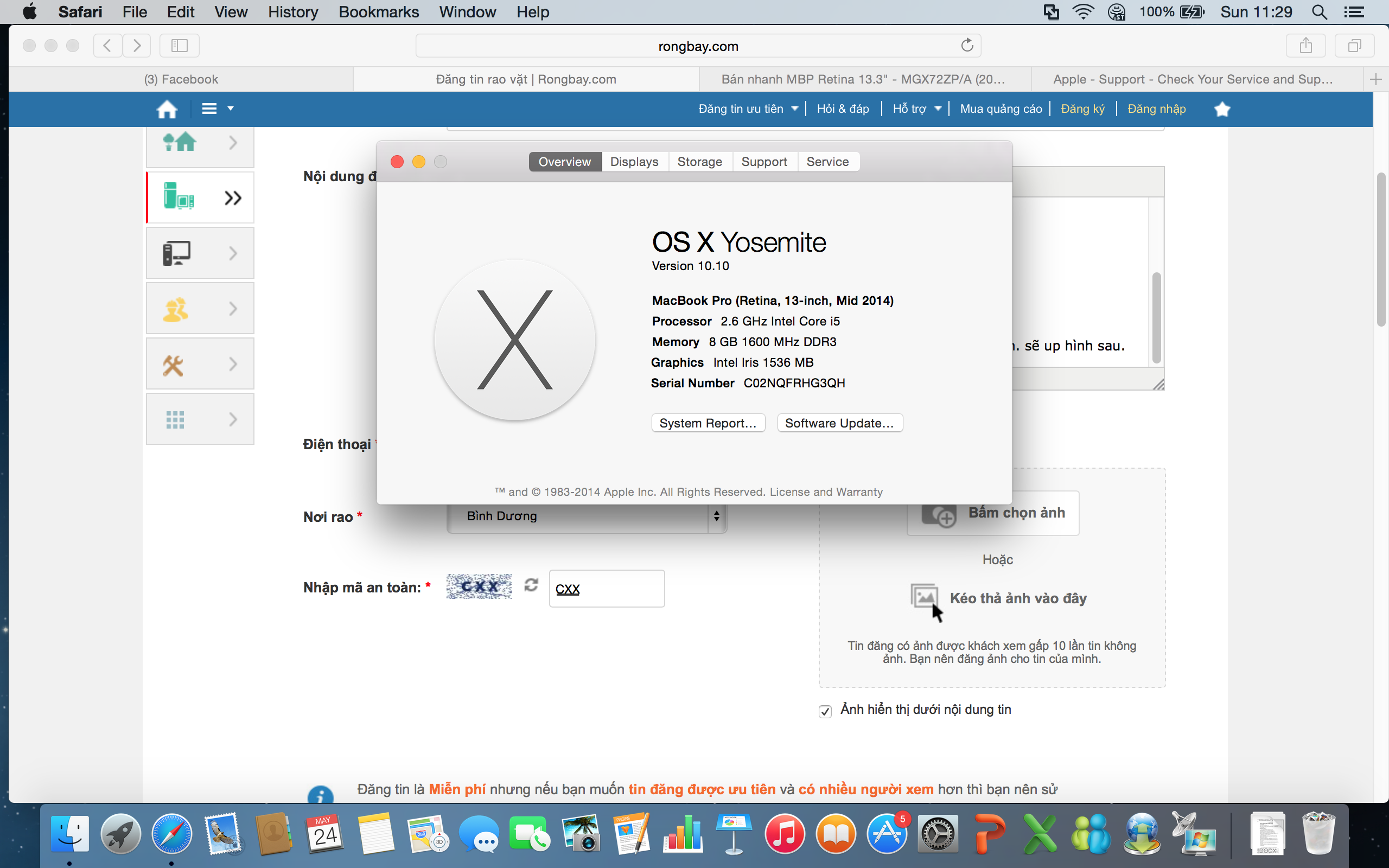The width and height of the screenshot is (1389, 868).
Task: Expand the tools category chevron
Action: 233,364
